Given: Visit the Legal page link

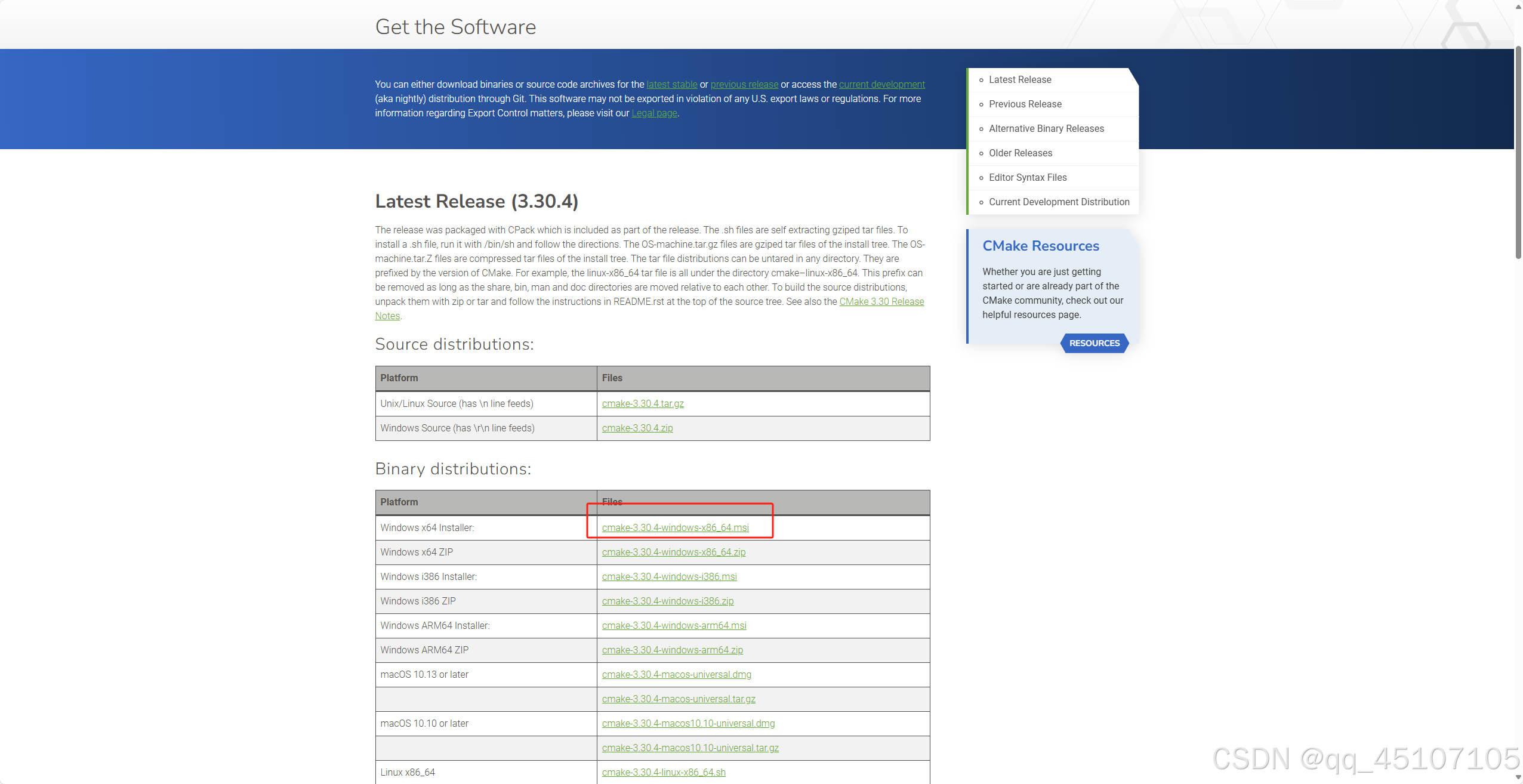Looking at the screenshot, I should click(x=654, y=113).
